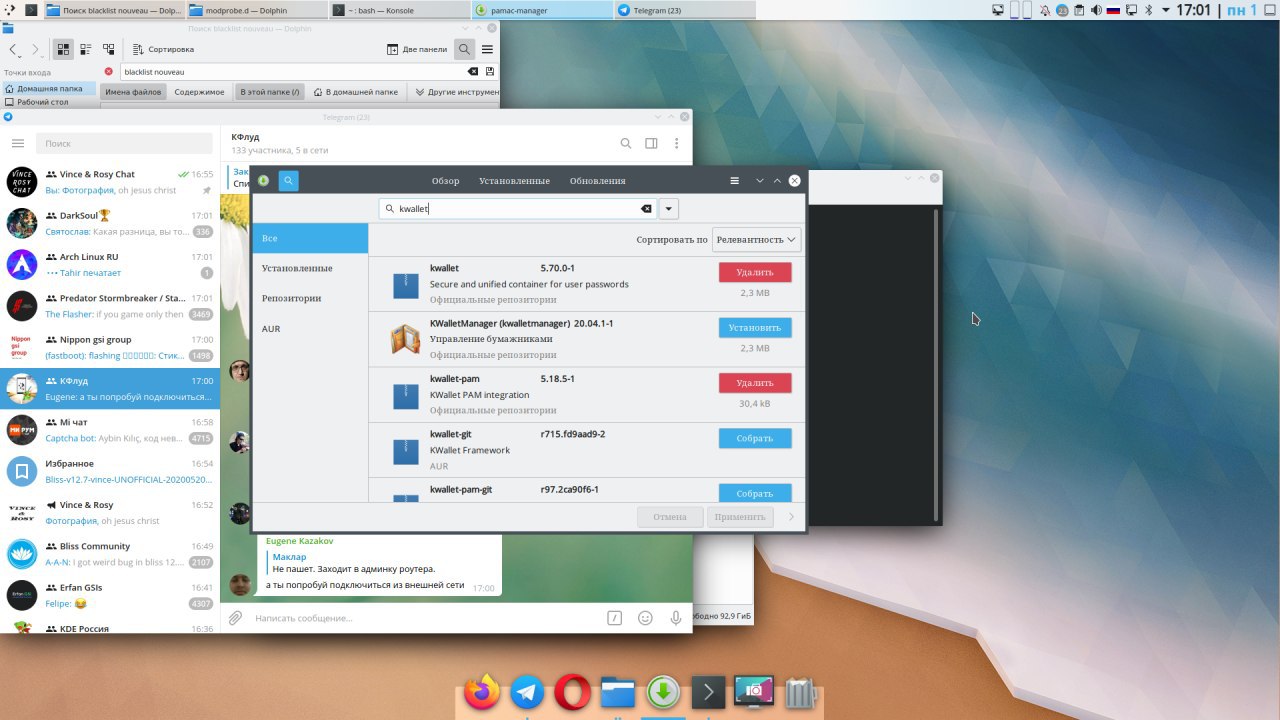Switch to bash Konsole taskbar entry
This screenshot has width=1280, height=720.
[x=398, y=10]
